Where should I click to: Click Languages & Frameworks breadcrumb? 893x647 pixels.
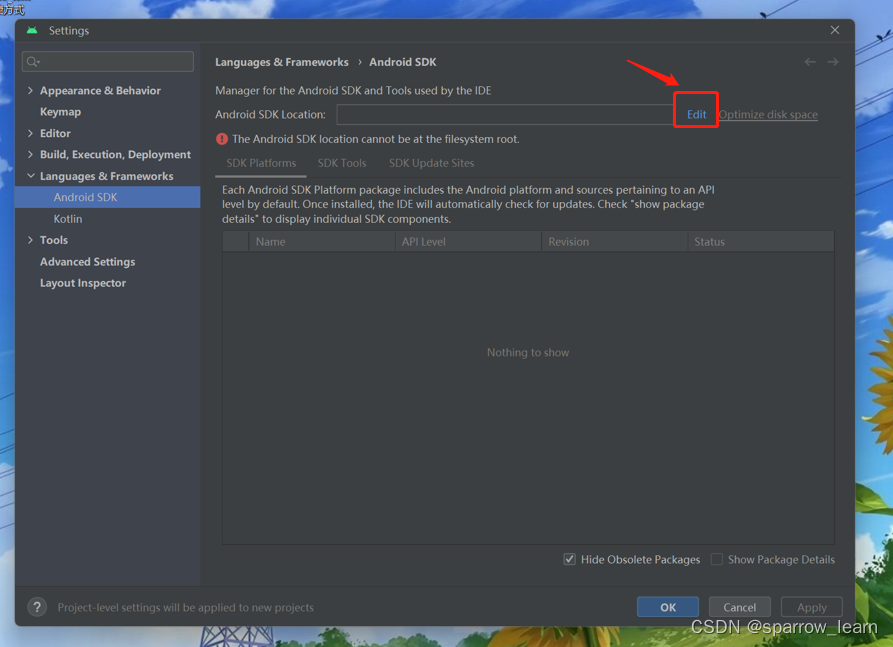[282, 62]
